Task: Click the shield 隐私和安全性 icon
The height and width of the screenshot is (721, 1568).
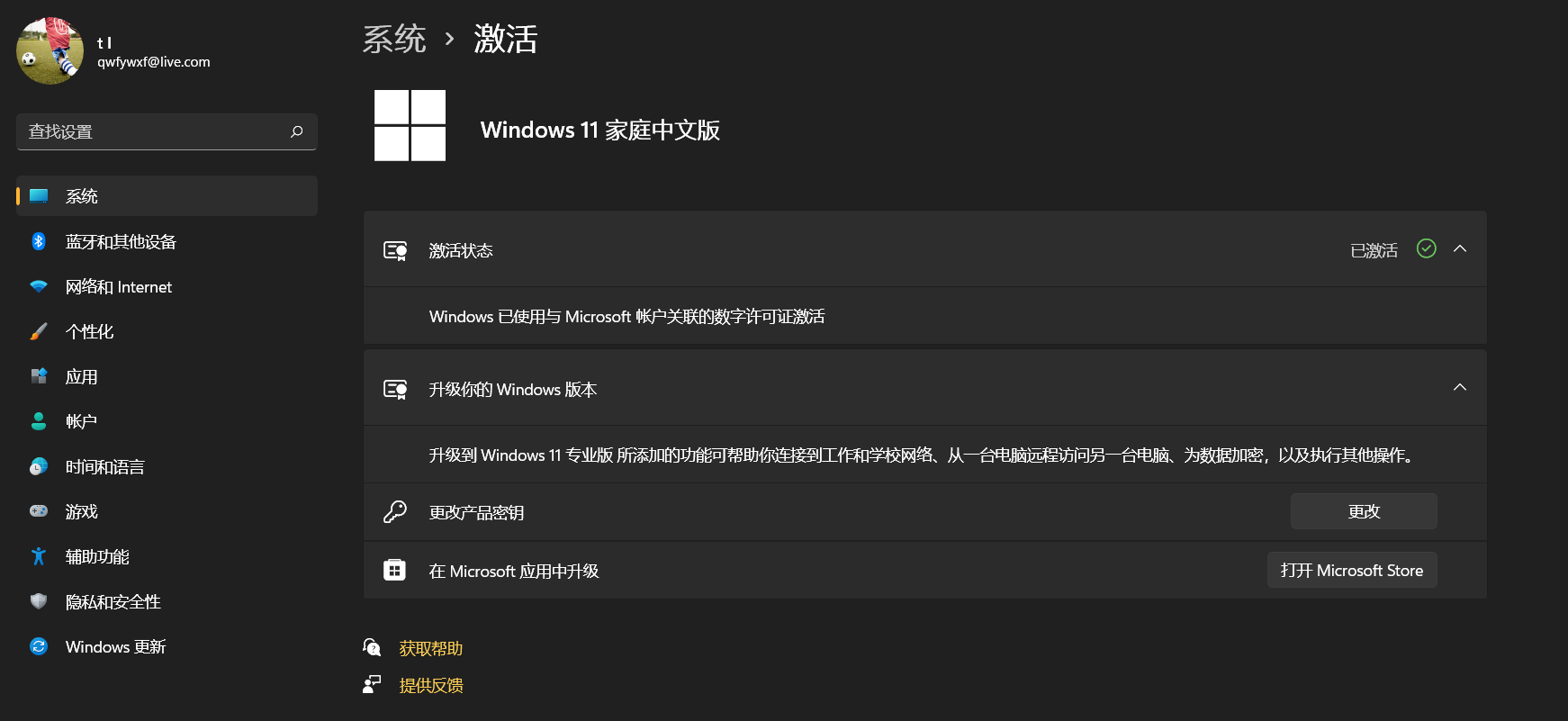Action: (x=39, y=601)
